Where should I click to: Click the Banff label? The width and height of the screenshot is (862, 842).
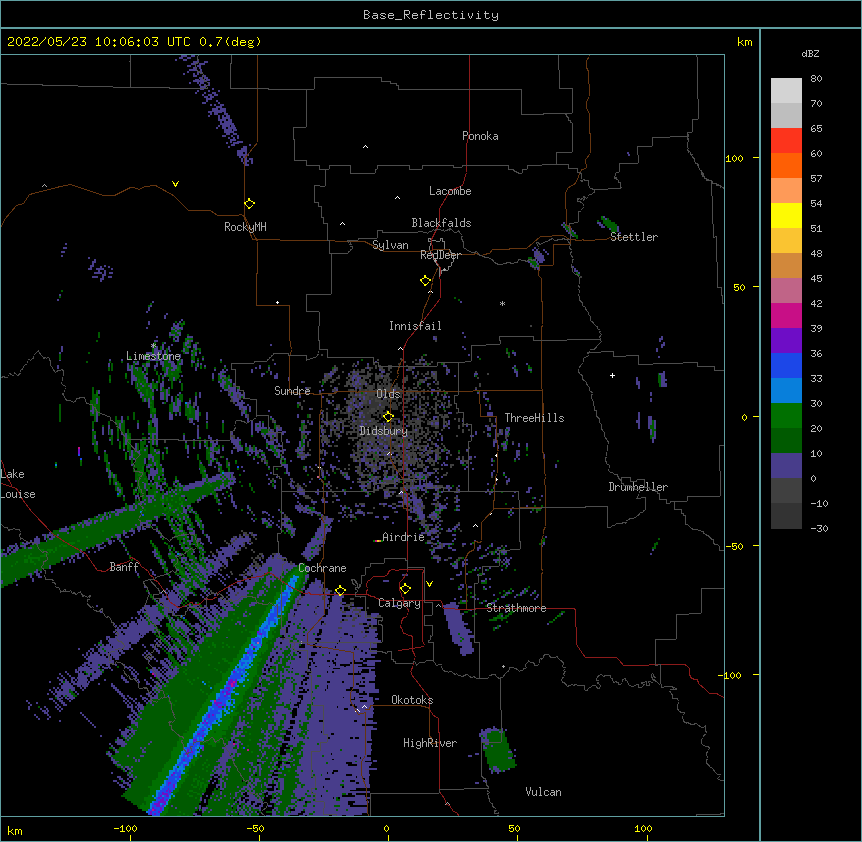point(124,567)
